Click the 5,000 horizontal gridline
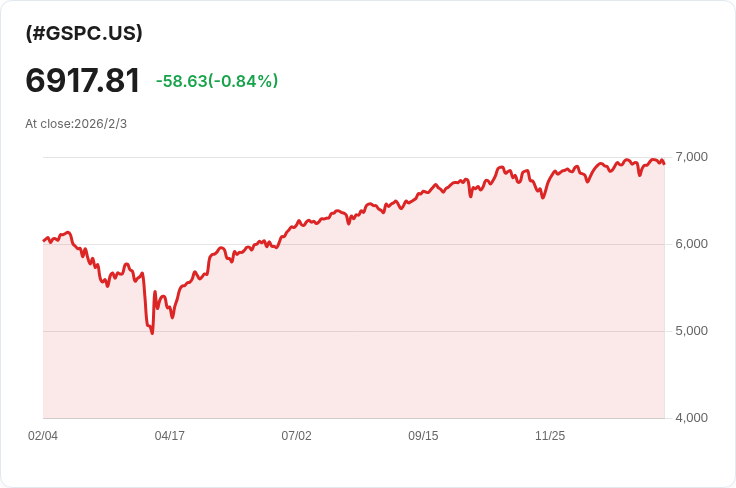 tap(354, 331)
